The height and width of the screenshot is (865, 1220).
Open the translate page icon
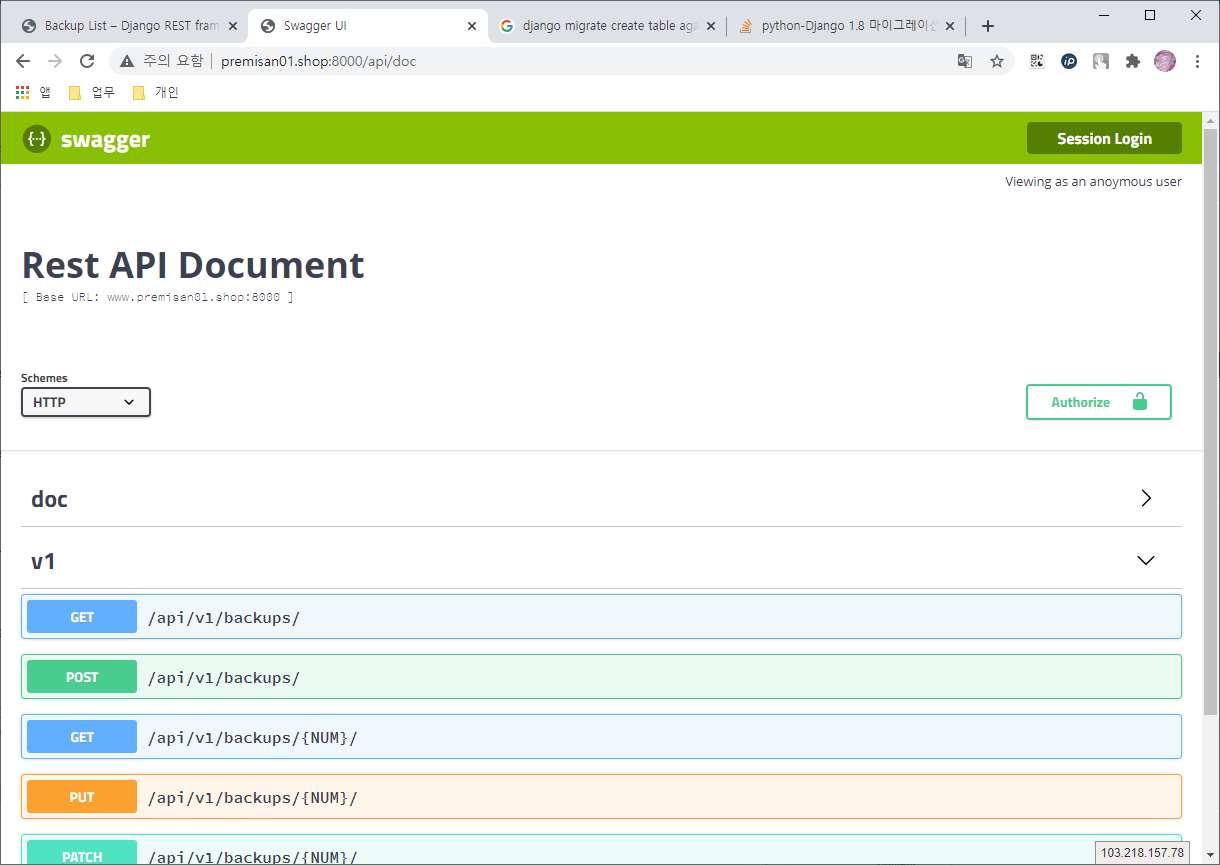coord(965,61)
